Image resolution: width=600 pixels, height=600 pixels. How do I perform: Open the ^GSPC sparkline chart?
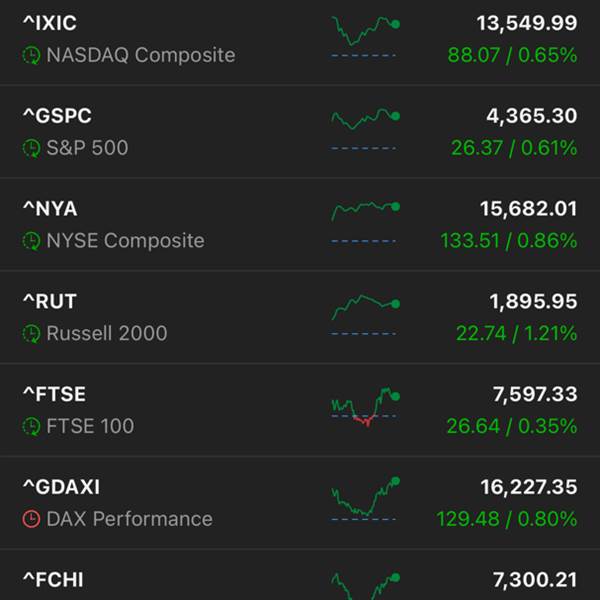pyautogui.click(x=365, y=129)
